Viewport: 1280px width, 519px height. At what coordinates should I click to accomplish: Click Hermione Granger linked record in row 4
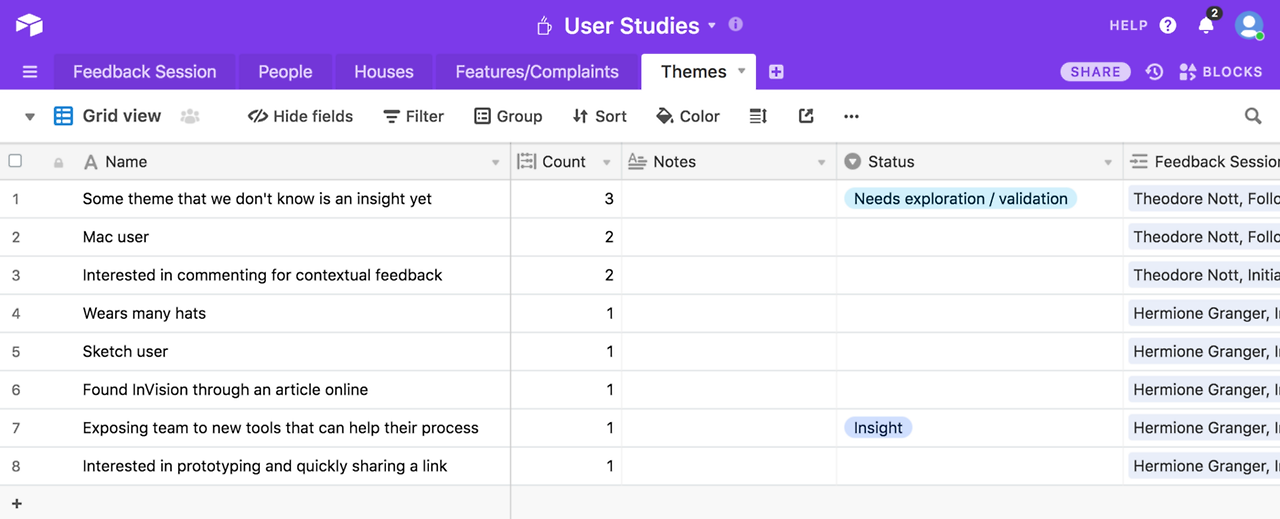click(1204, 313)
